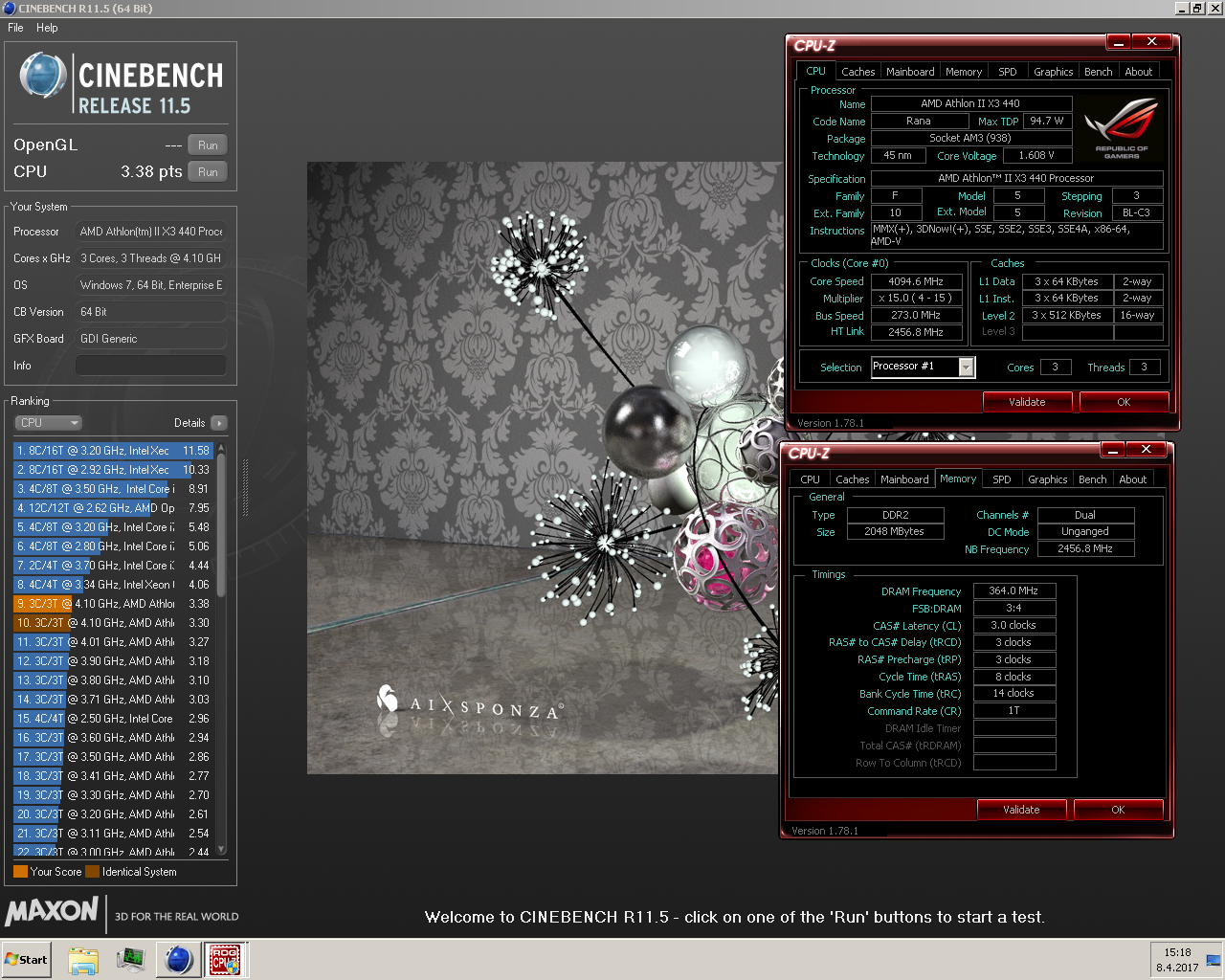The image size is (1225, 980).
Task: Click the Cinebench title bar app icon
Action: point(9,9)
